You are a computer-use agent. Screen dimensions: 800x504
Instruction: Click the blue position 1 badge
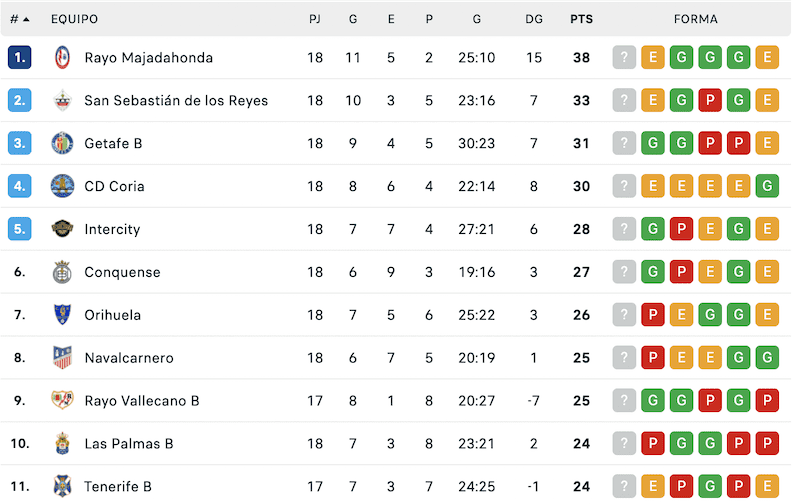coord(19,58)
